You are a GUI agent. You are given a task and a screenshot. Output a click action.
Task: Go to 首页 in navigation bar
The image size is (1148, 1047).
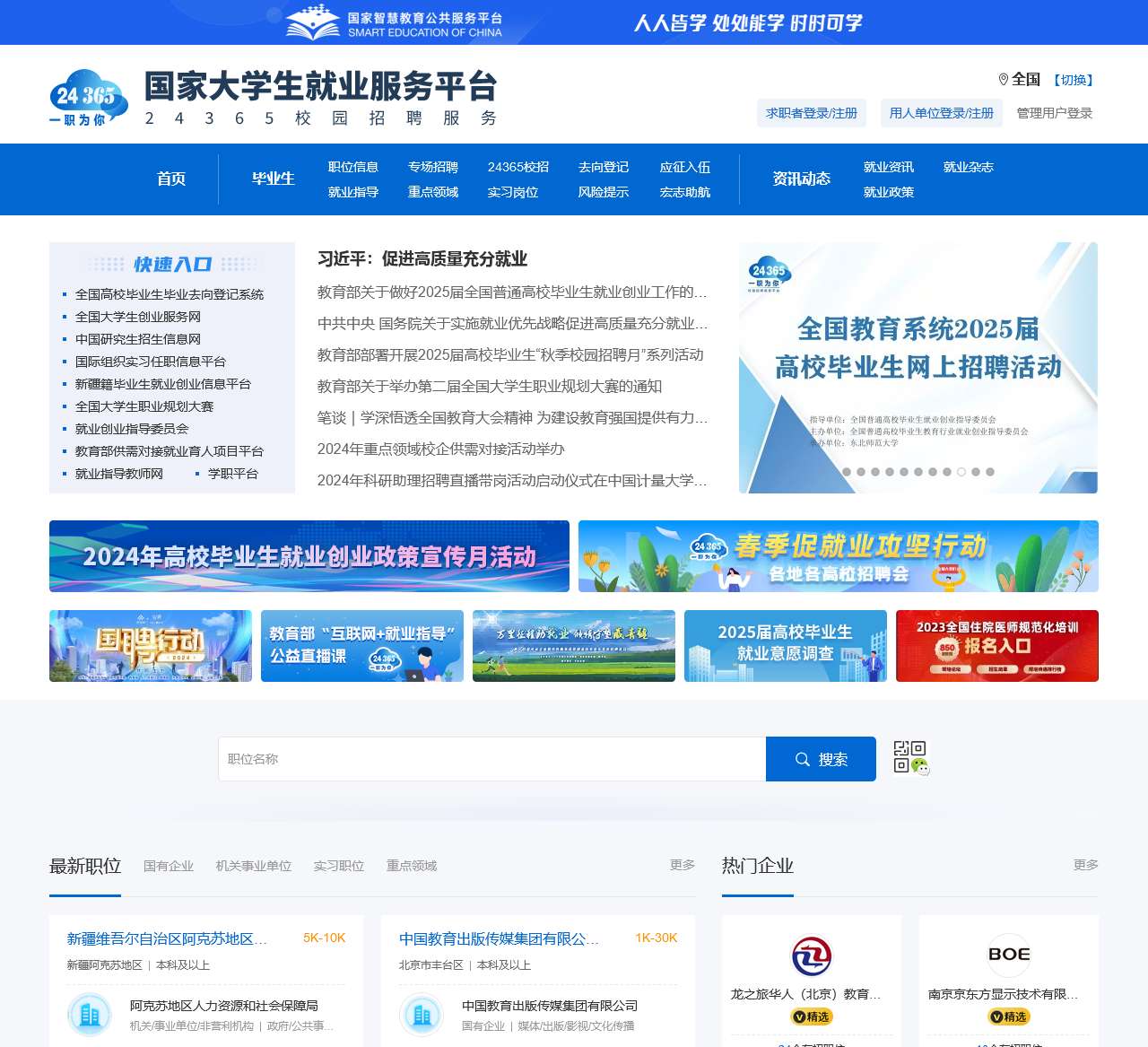tap(171, 179)
